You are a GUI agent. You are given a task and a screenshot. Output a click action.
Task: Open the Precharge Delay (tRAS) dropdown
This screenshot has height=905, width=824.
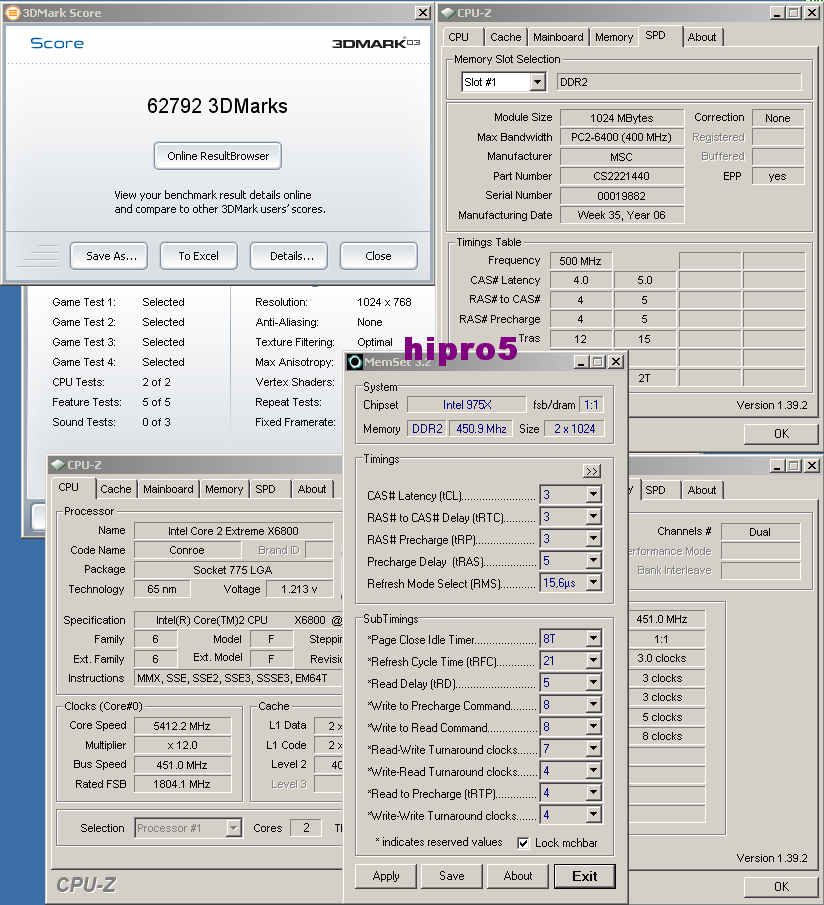point(593,560)
